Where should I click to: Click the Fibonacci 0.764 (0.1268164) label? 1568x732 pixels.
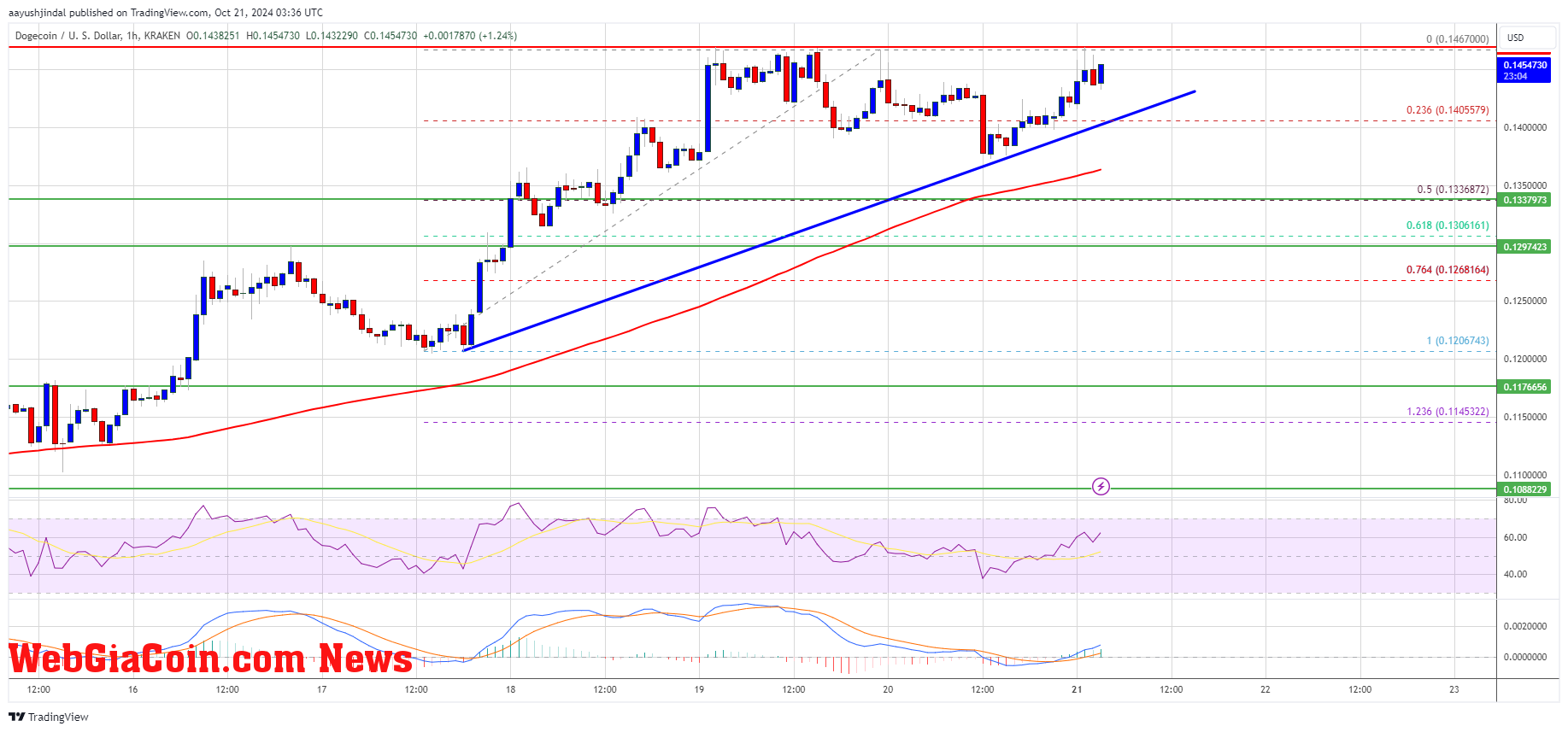pyautogui.click(x=1448, y=270)
